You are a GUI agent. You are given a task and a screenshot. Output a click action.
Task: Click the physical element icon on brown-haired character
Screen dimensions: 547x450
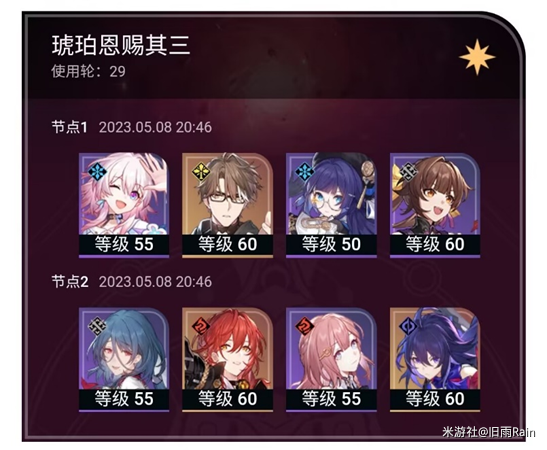point(409,172)
